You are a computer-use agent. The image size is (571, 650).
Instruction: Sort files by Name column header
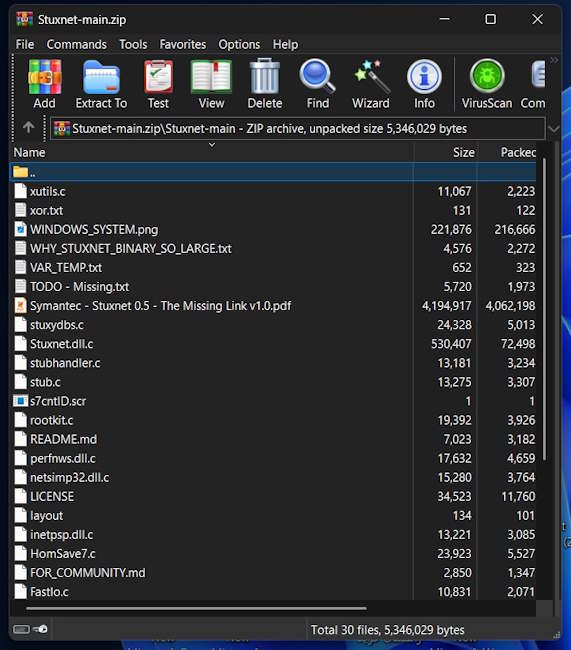click(x=211, y=152)
